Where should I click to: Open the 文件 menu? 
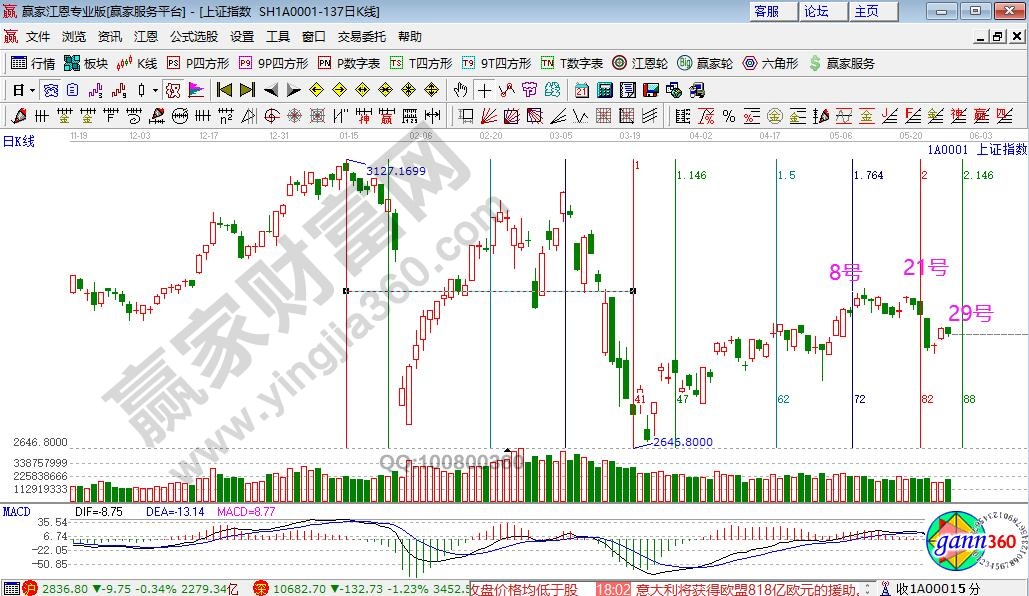point(38,37)
